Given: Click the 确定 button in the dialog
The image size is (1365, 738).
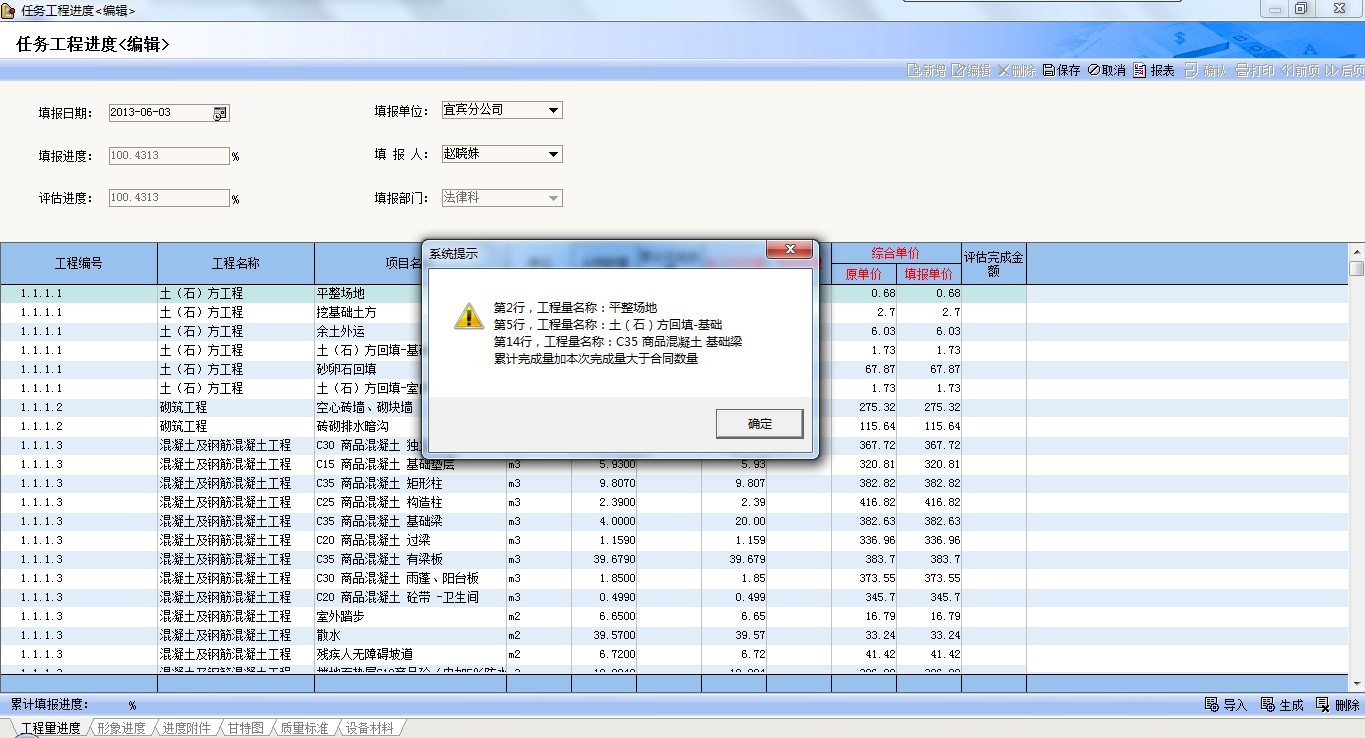Looking at the screenshot, I should 759,424.
